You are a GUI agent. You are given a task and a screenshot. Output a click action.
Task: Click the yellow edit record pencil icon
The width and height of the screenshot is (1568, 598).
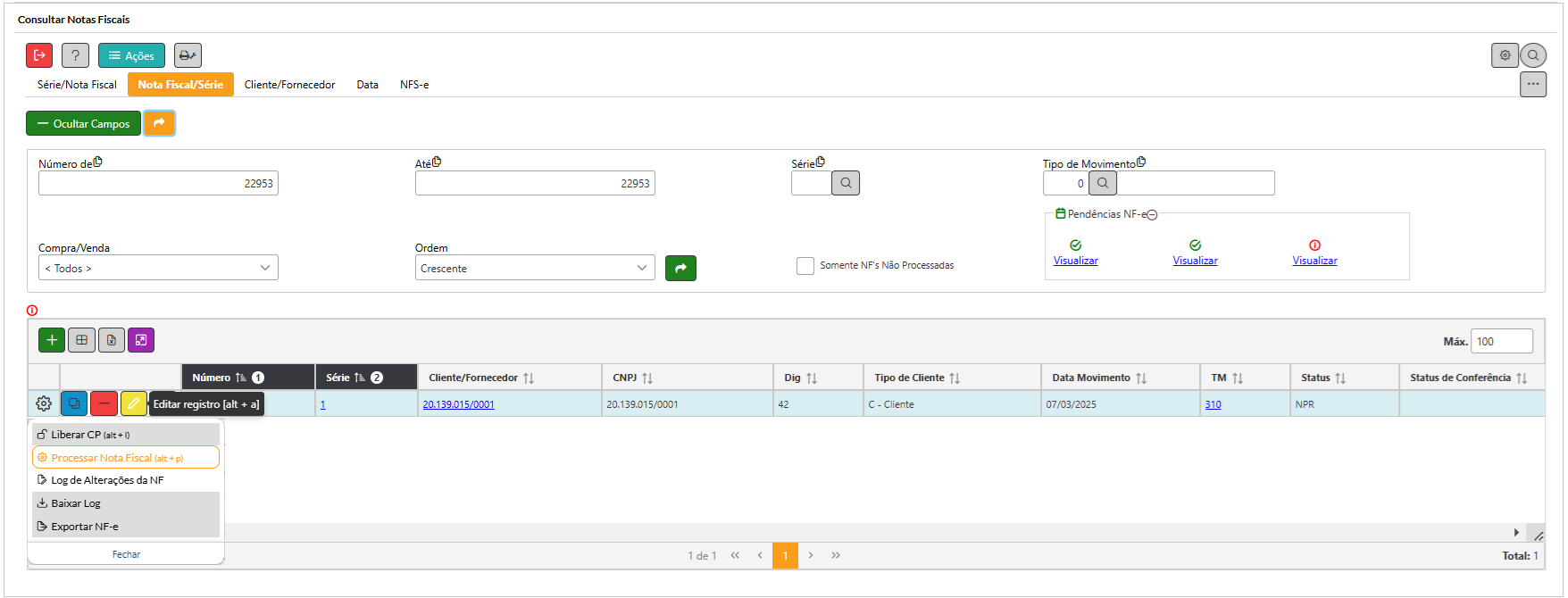(133, 404)
